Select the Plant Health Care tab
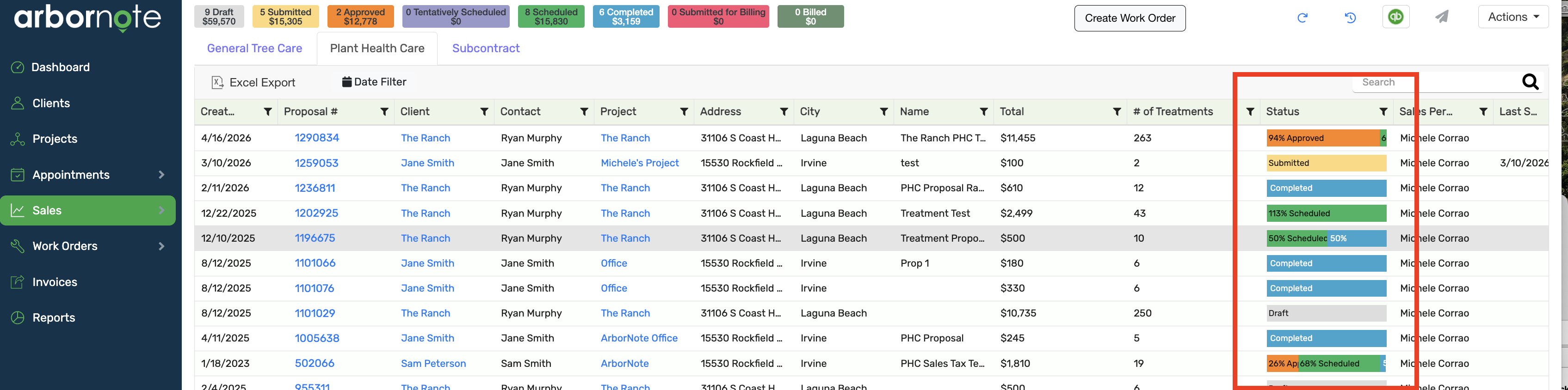This screenshot has height=390, width=1568. pyautogui.click(x=377, y=48)
